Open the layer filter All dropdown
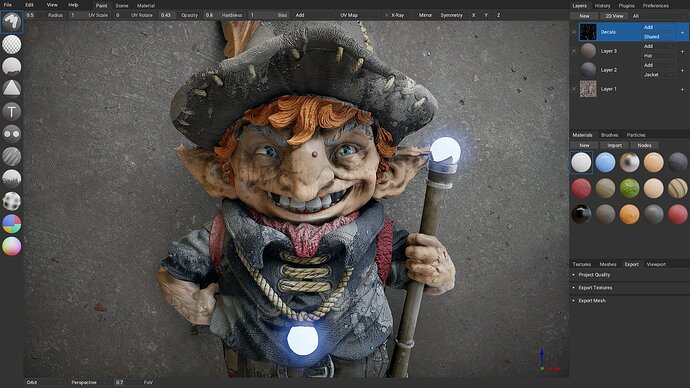690x388 pixels. (659, 16)
